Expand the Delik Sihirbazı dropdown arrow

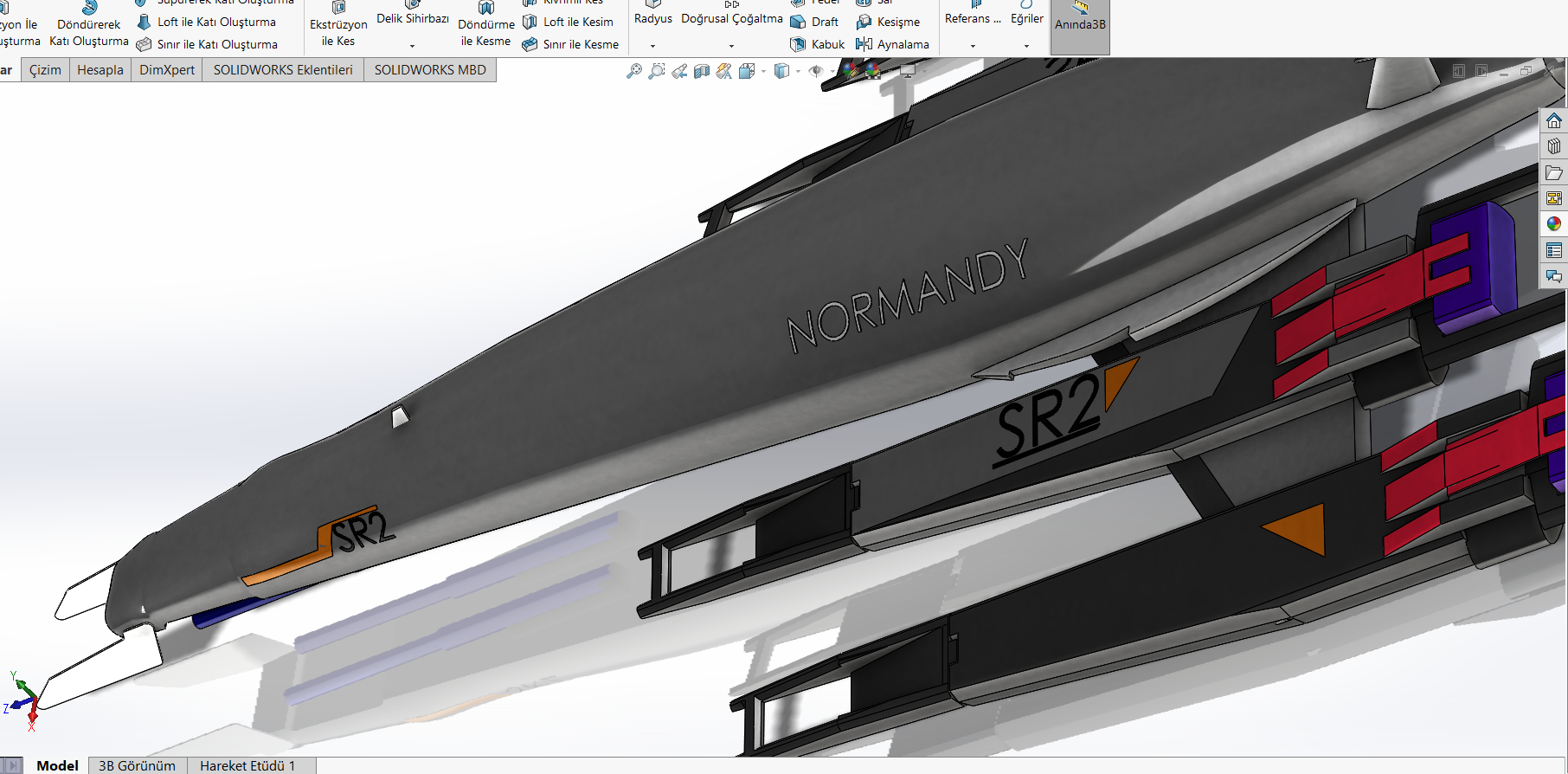pyautogui.click(x=413, y=46)
